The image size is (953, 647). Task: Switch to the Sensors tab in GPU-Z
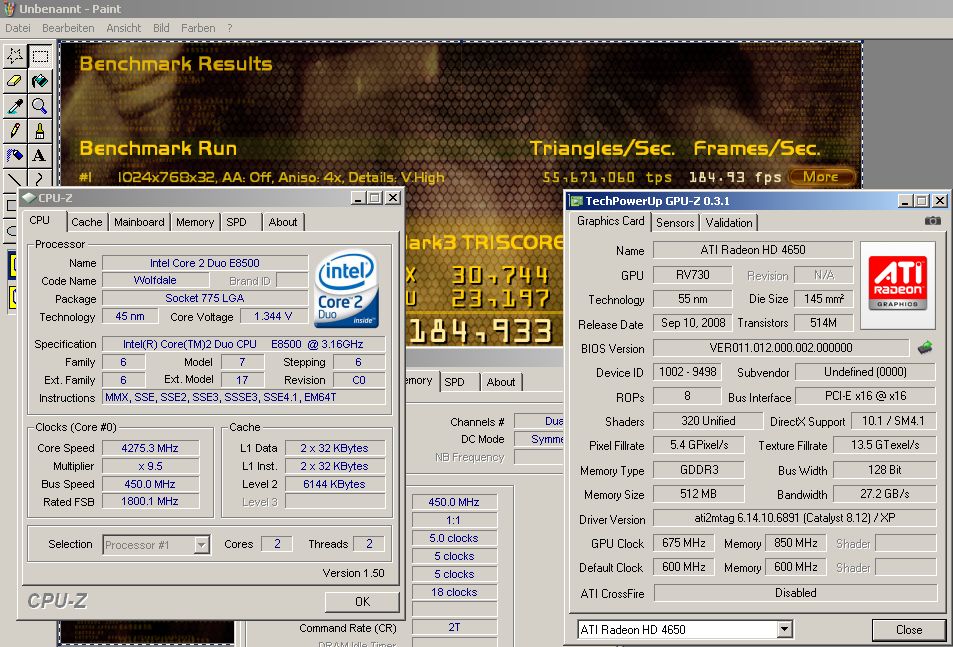[675, 222]
